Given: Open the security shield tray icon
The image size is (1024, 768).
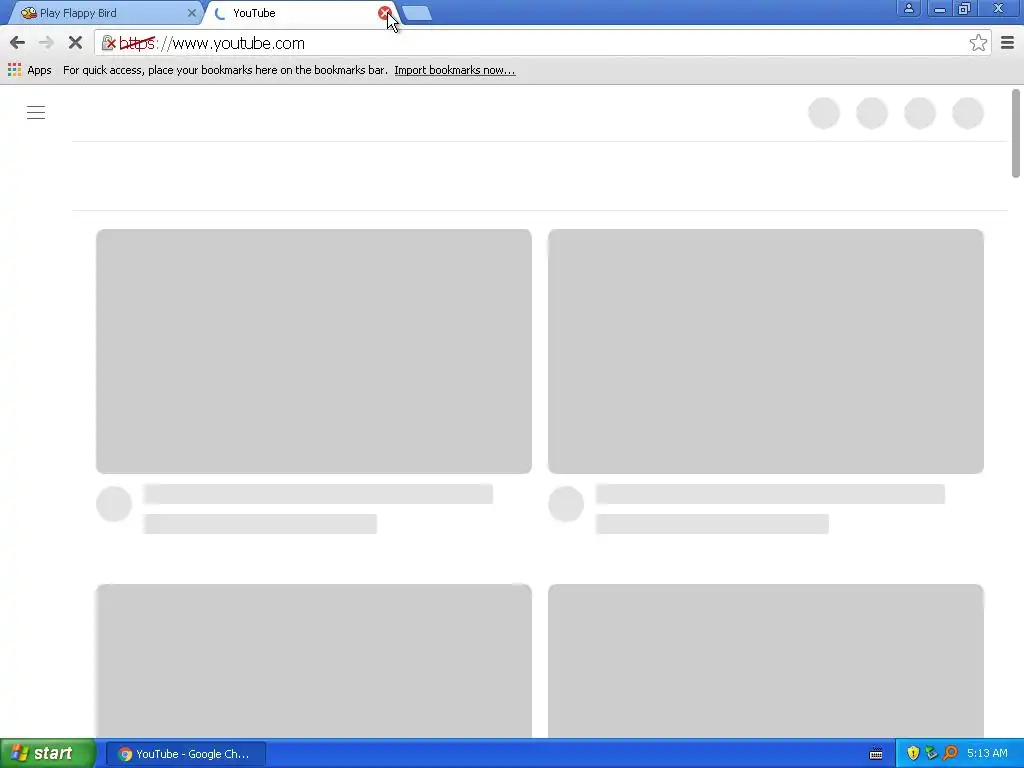Looking at the screenshot, I should tap(913, 753).
